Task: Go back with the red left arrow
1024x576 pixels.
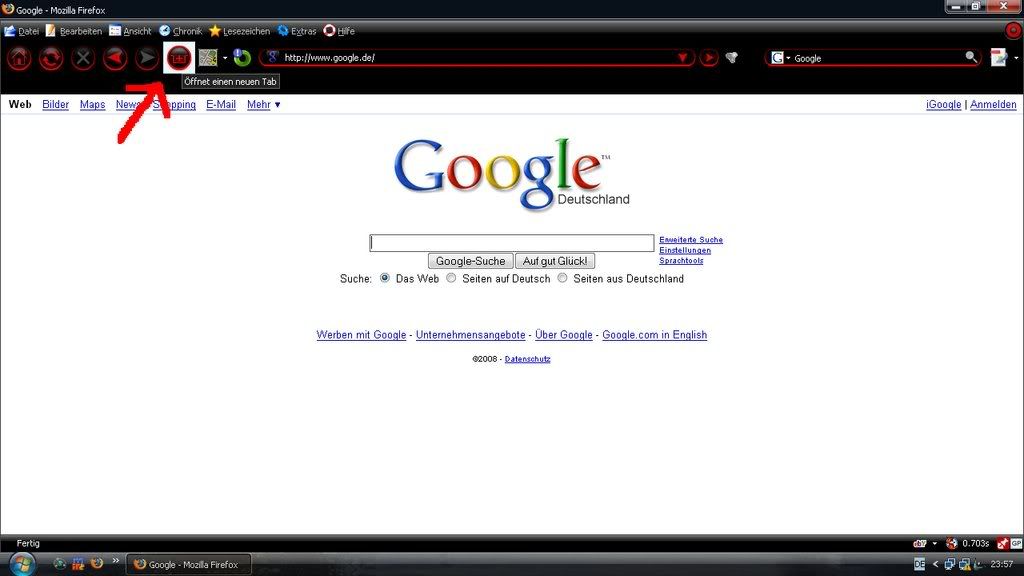Action: (115, 58)
